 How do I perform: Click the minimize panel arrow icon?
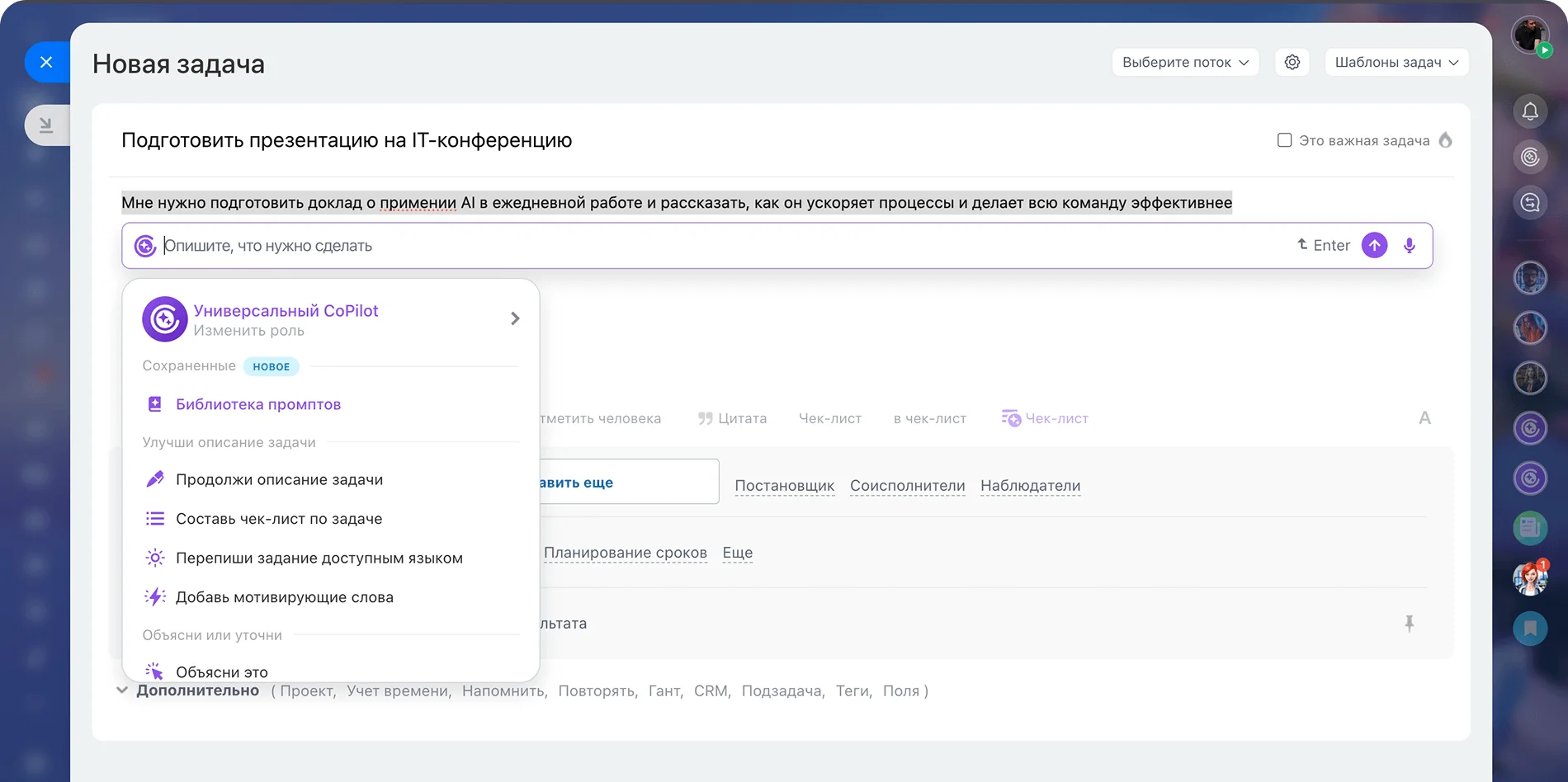[x=46, y=125]
